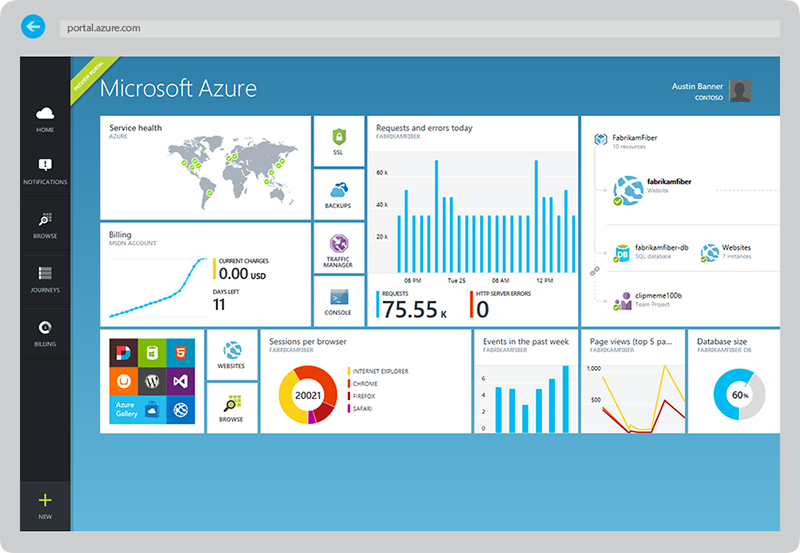800x553 pixels.
Task: Open Home in the sidebar
Action: pyautogui.click(x=45, y=119)
